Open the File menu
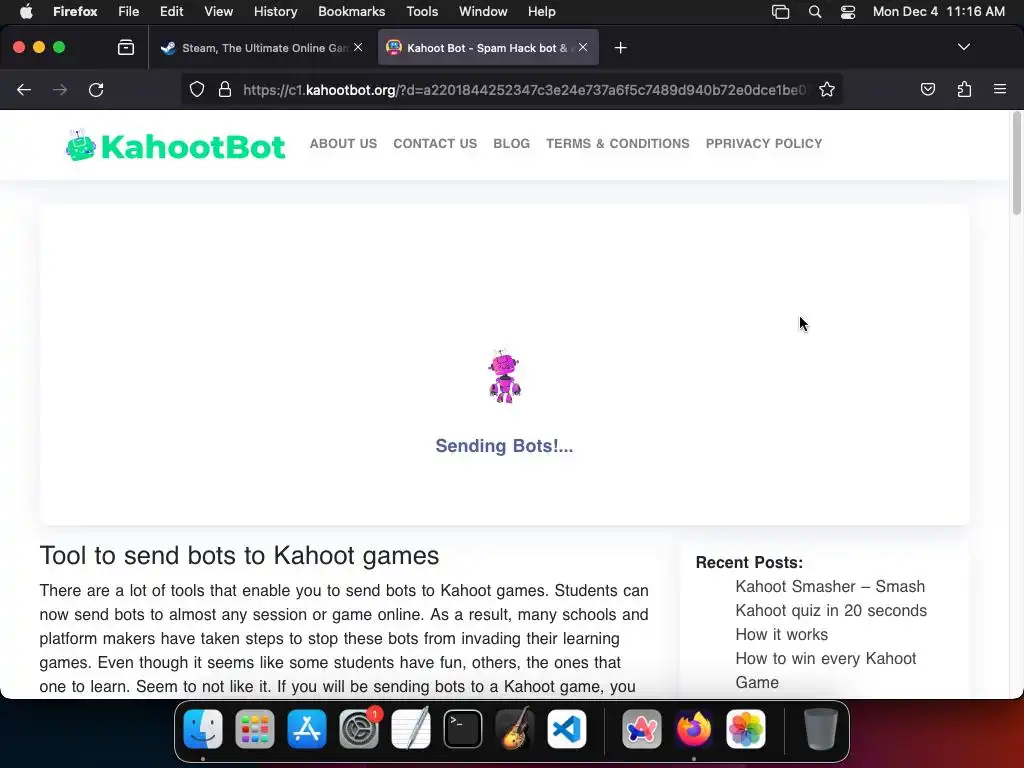Screen dimensions: 1024x768 [x=129, y=12]
